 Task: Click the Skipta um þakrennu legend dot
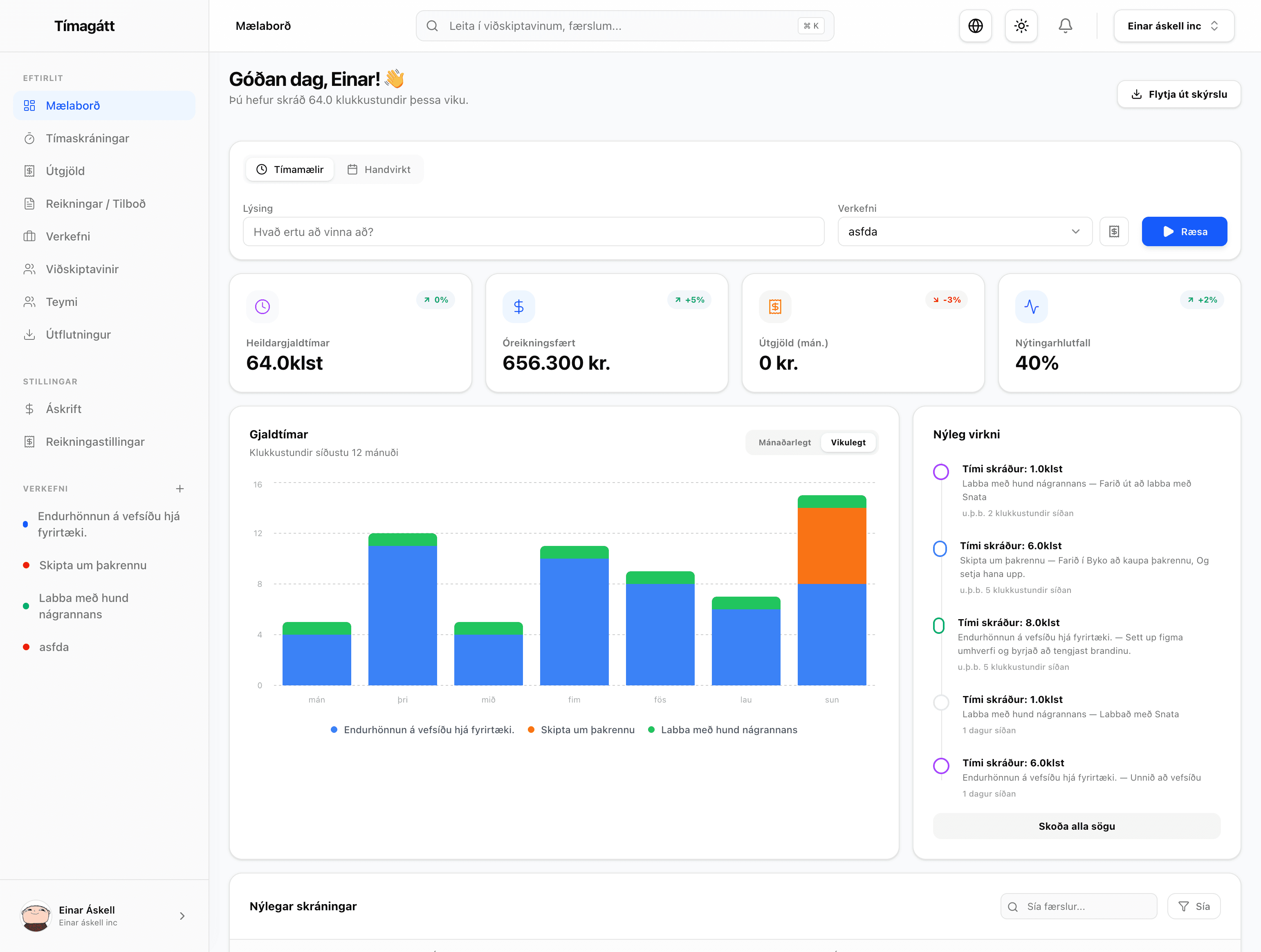pos(531,730)
